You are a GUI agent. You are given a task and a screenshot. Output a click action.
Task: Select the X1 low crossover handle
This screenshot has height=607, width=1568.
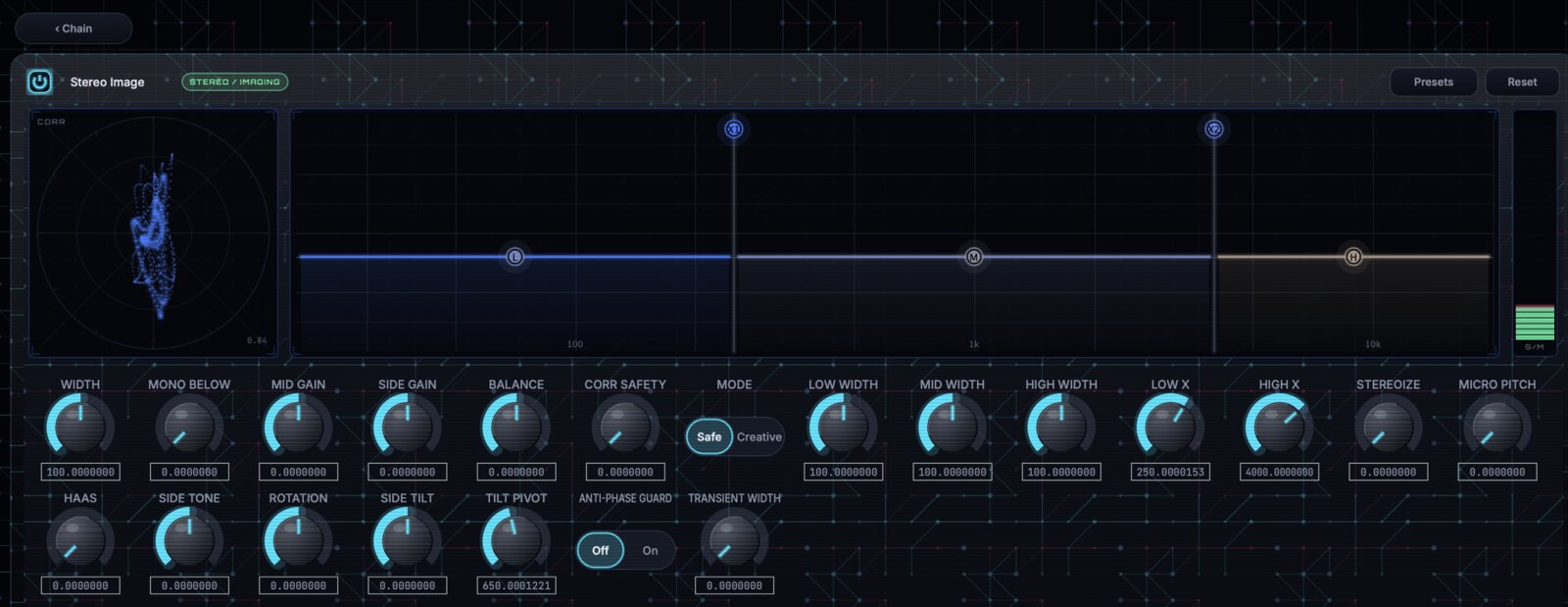tap(733, 129)
